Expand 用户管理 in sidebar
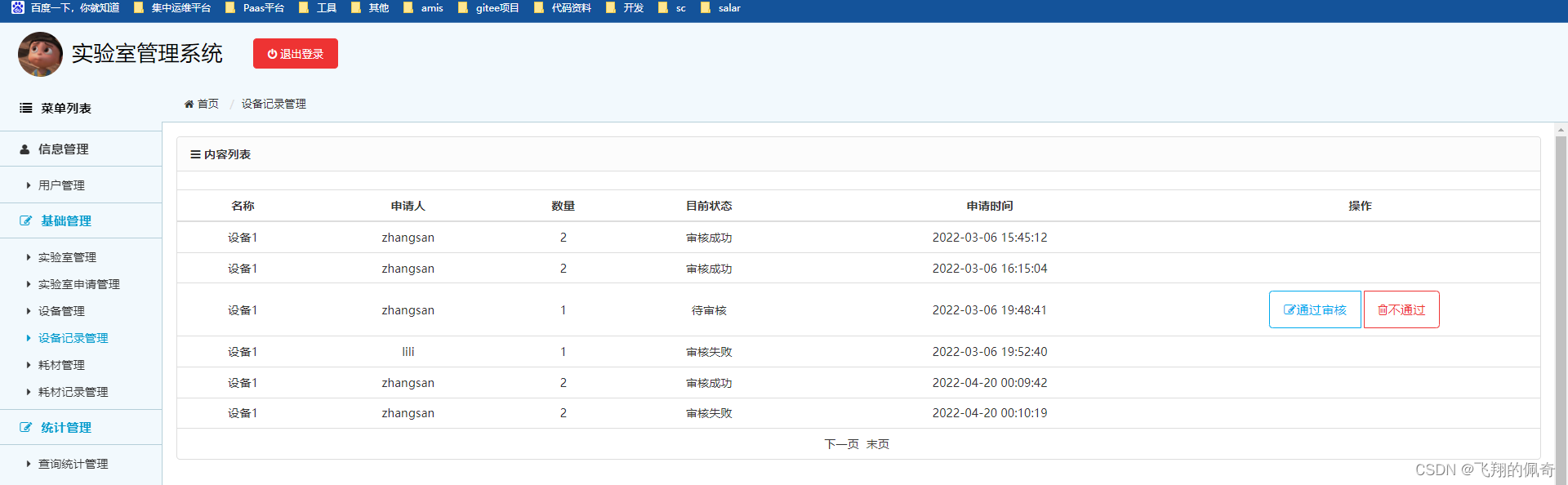1568x485 pixels. (61, 185)
